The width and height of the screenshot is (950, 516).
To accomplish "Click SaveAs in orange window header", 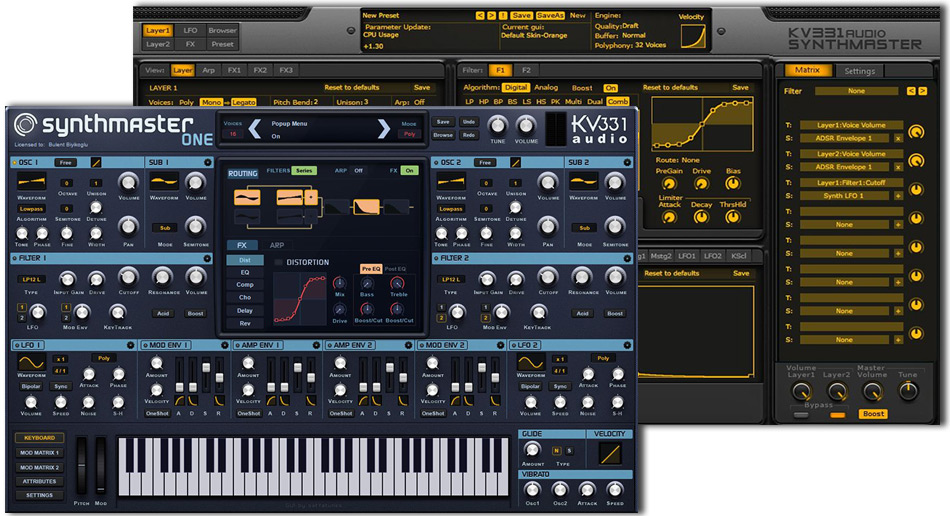I will [x=550, y=16].
